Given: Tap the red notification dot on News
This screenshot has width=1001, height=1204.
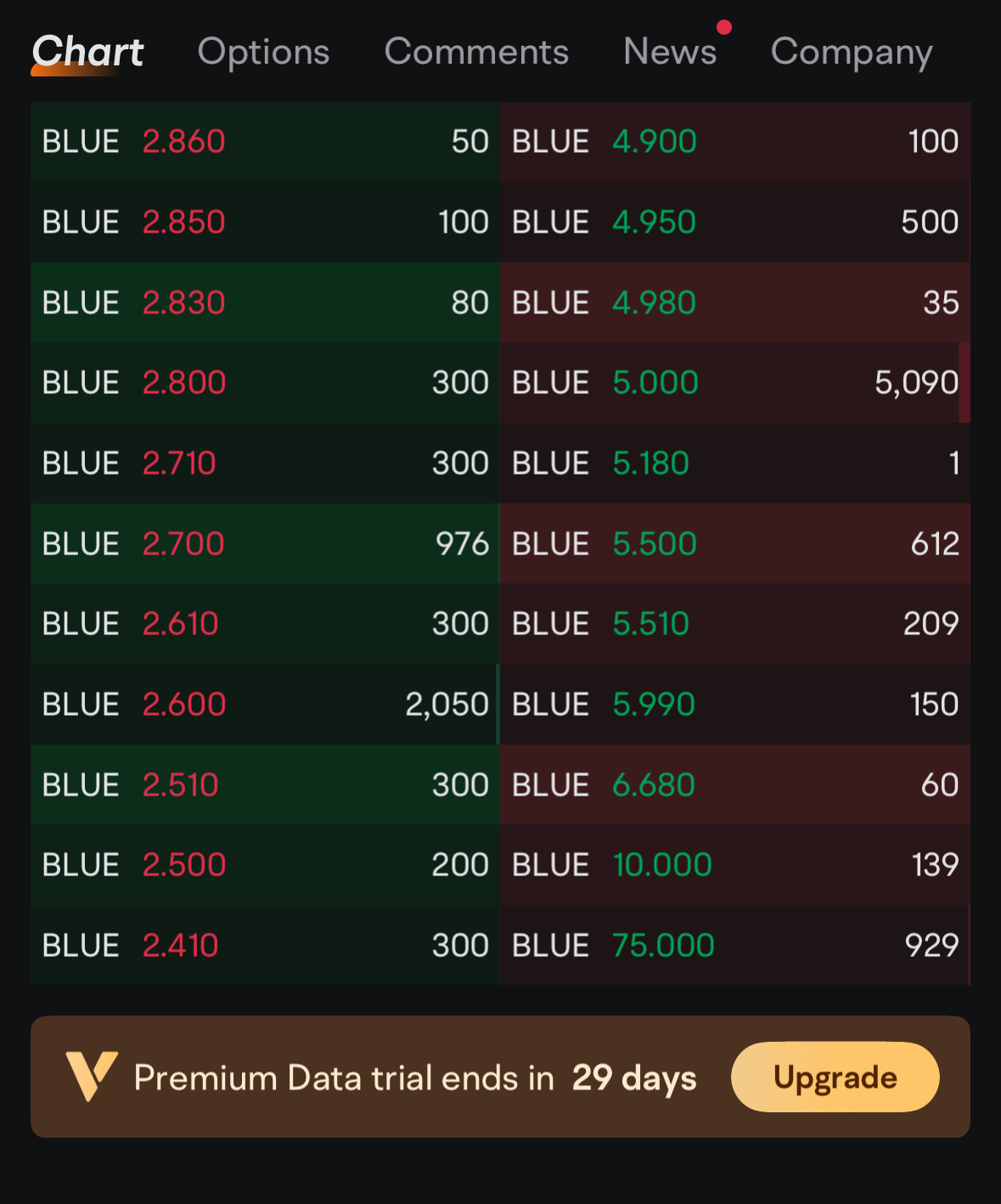Looking at the screenshot, I should [x=723, y=28].
